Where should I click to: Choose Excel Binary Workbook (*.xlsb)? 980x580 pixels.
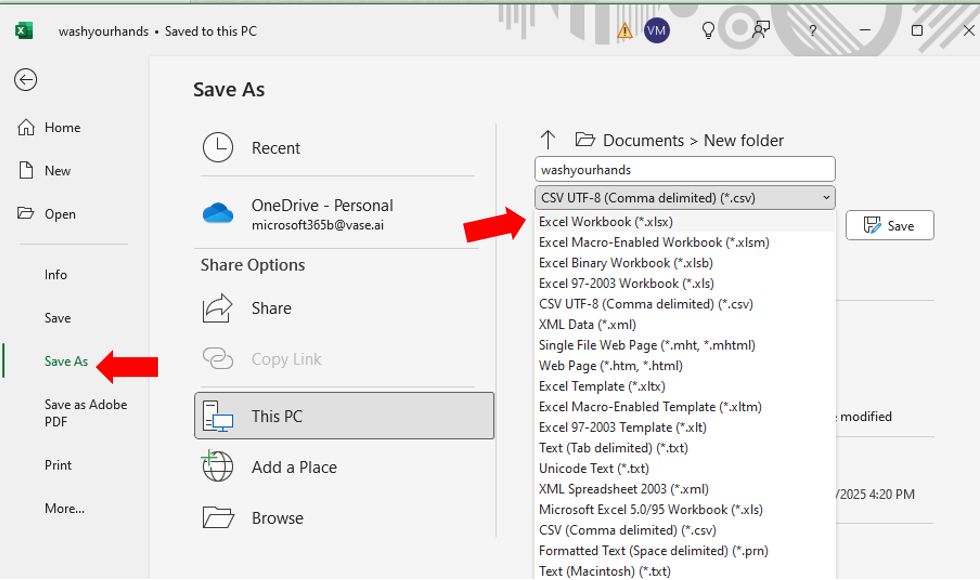pos(685,263)
